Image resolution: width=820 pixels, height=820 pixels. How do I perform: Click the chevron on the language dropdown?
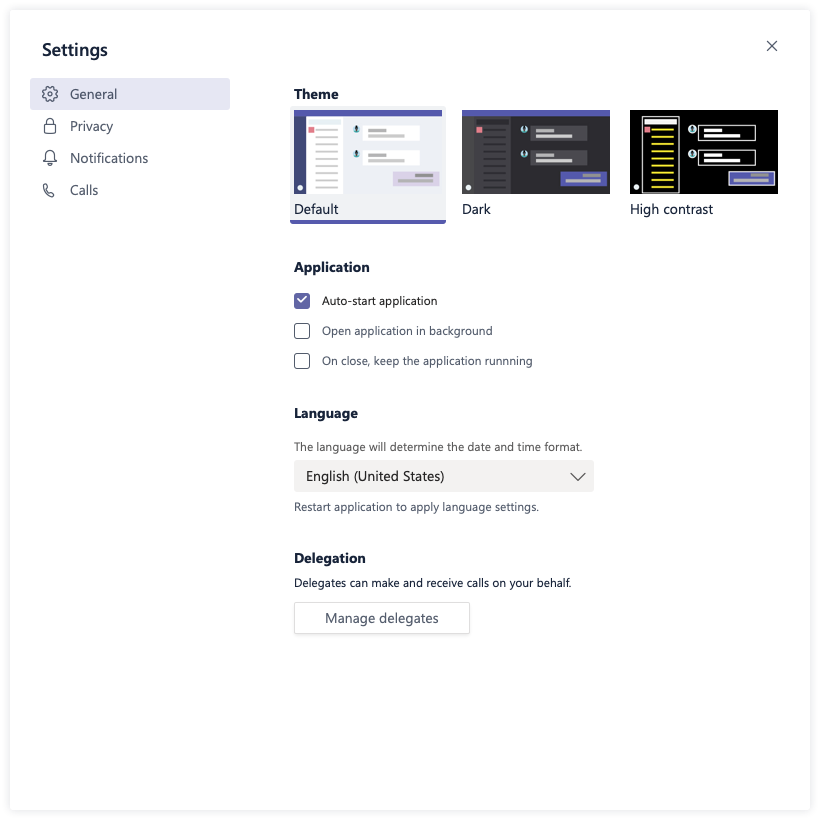(x=577, y=476)
